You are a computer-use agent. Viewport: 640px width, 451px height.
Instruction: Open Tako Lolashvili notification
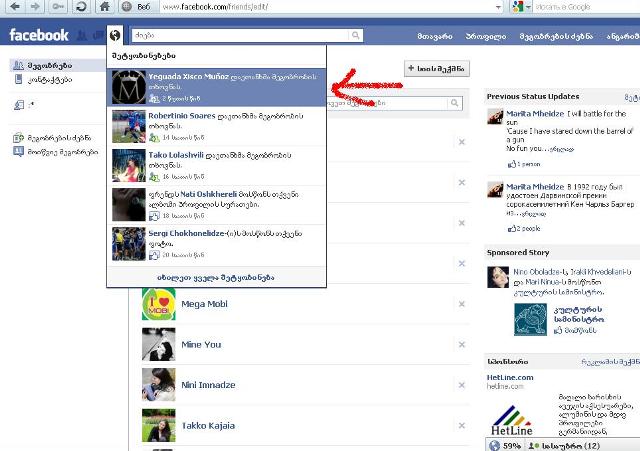pyautogui.click(x=216, y=166)
